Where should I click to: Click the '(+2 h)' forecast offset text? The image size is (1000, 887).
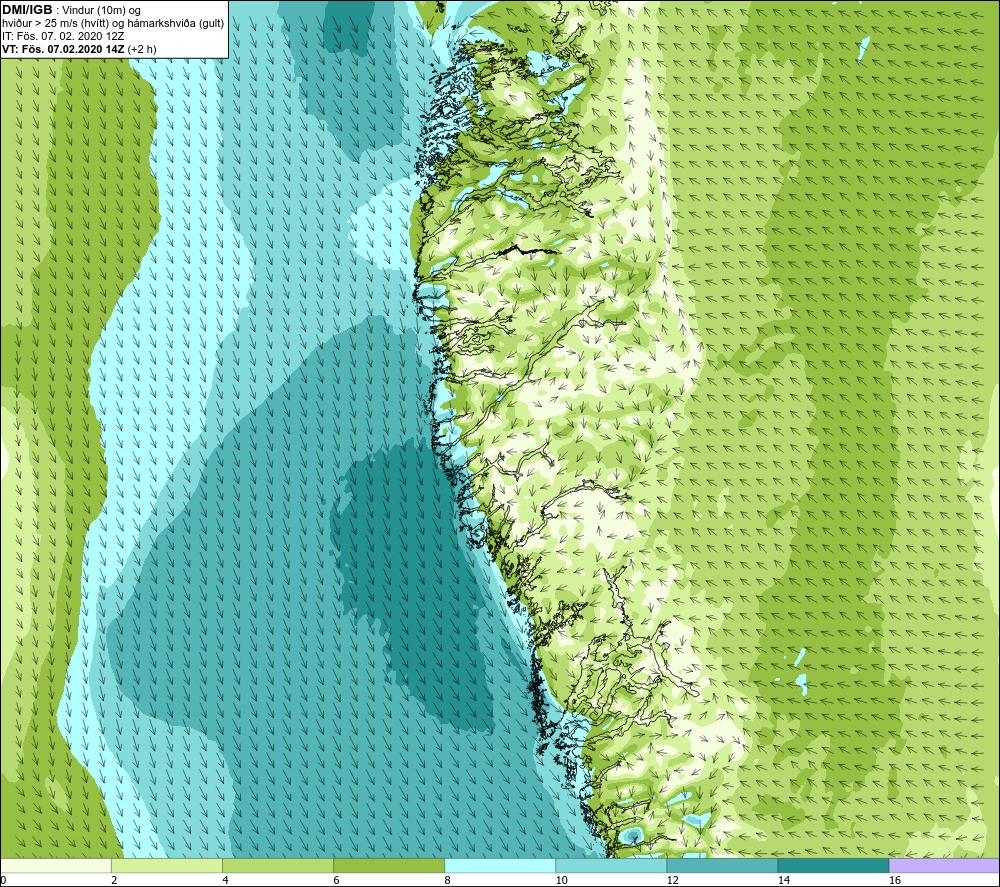pos(142,49)
